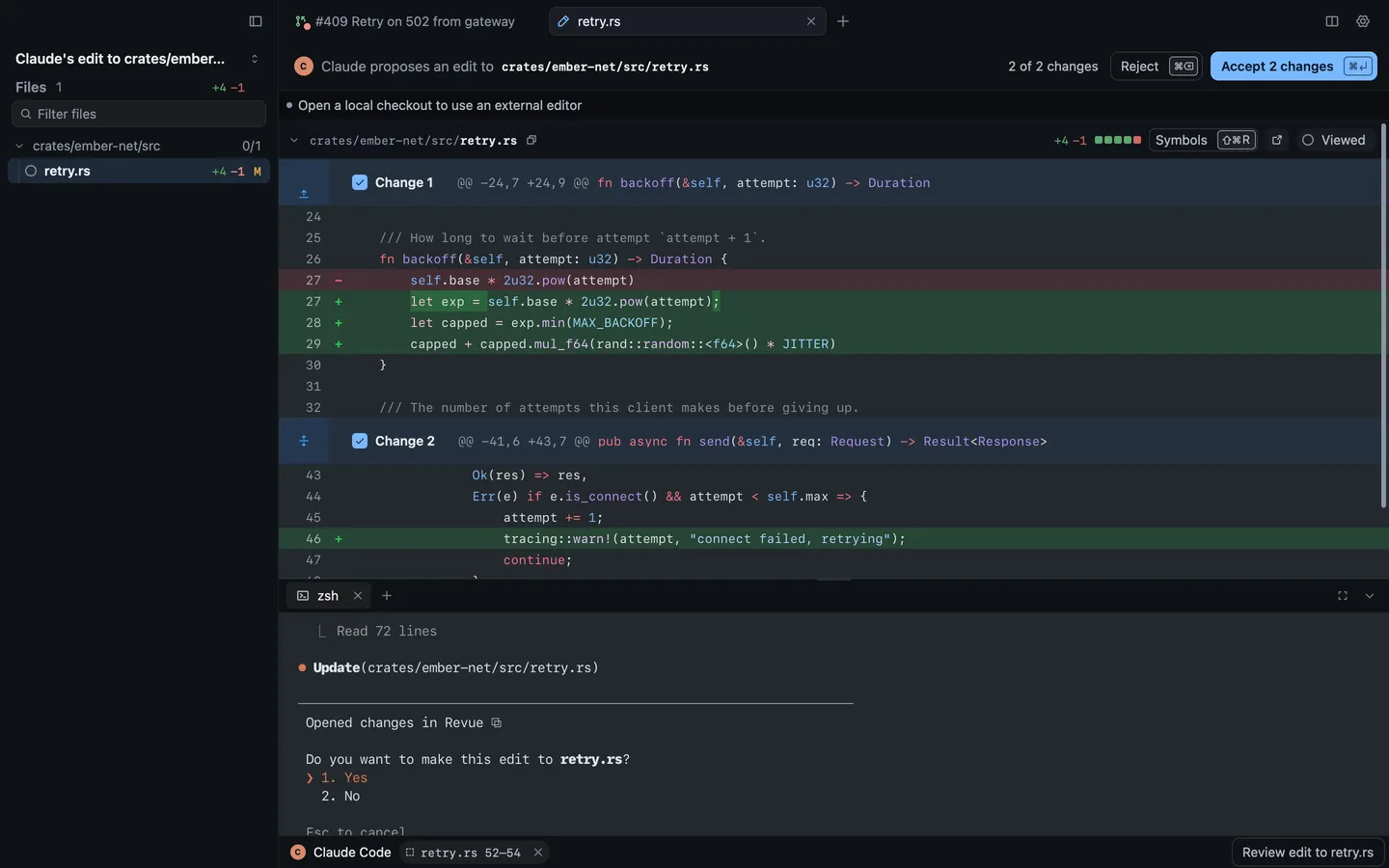This screenshot has height=868, width=1389.
Task: Open a new tab with the plus icon beside retry.rs
Action: (843, 21)
